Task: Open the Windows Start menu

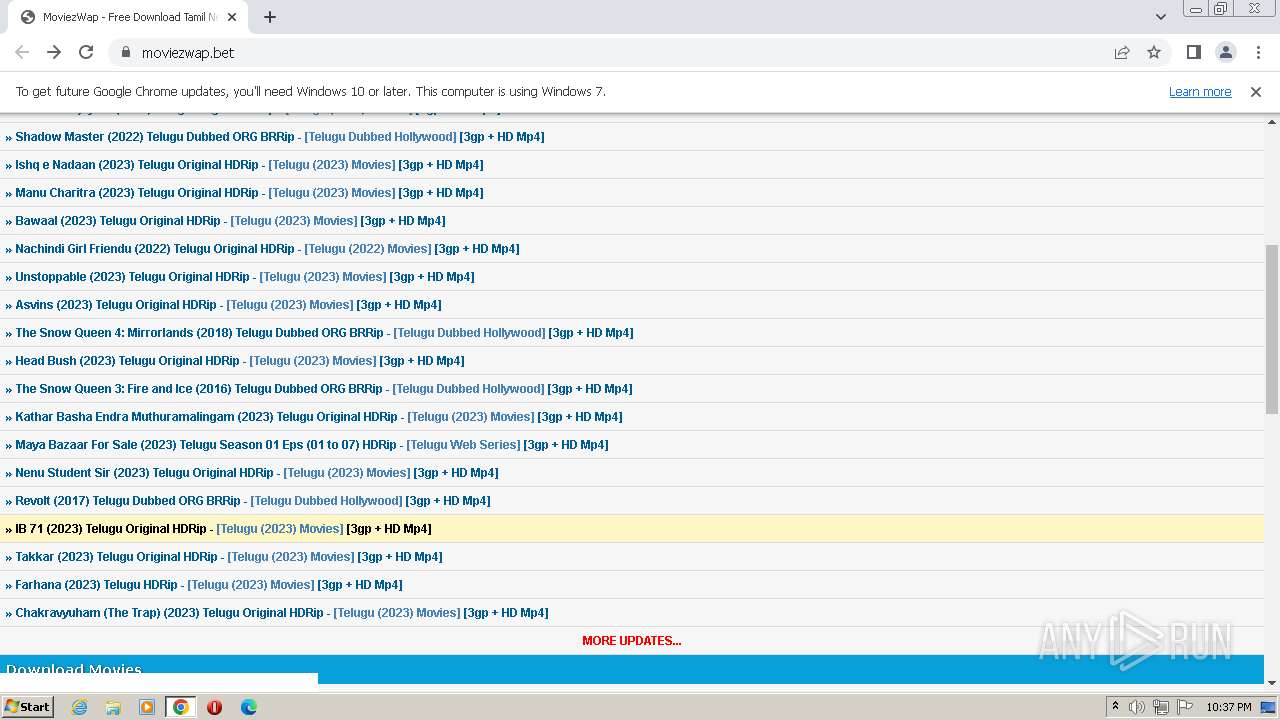Action: coord(27,707)
